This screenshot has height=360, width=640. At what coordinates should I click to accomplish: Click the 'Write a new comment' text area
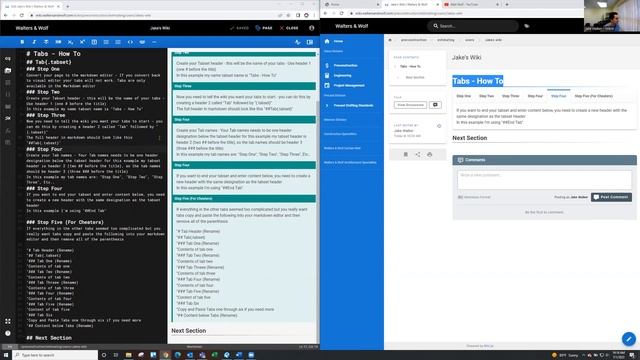click(x=544, y=180)
